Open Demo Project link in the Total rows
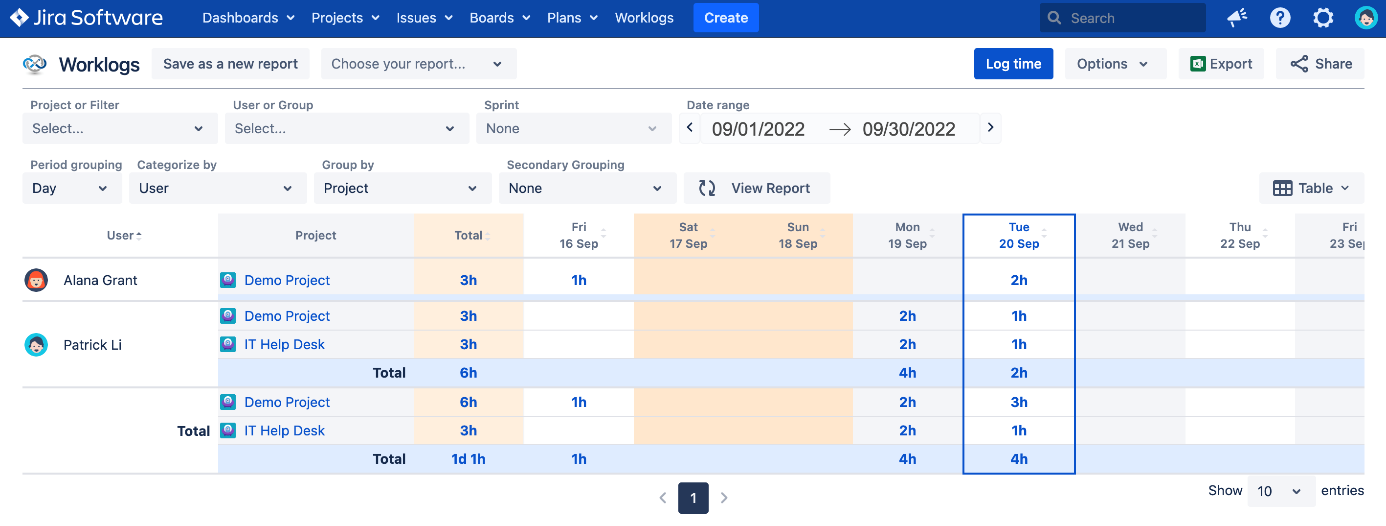 click(287, 402)
